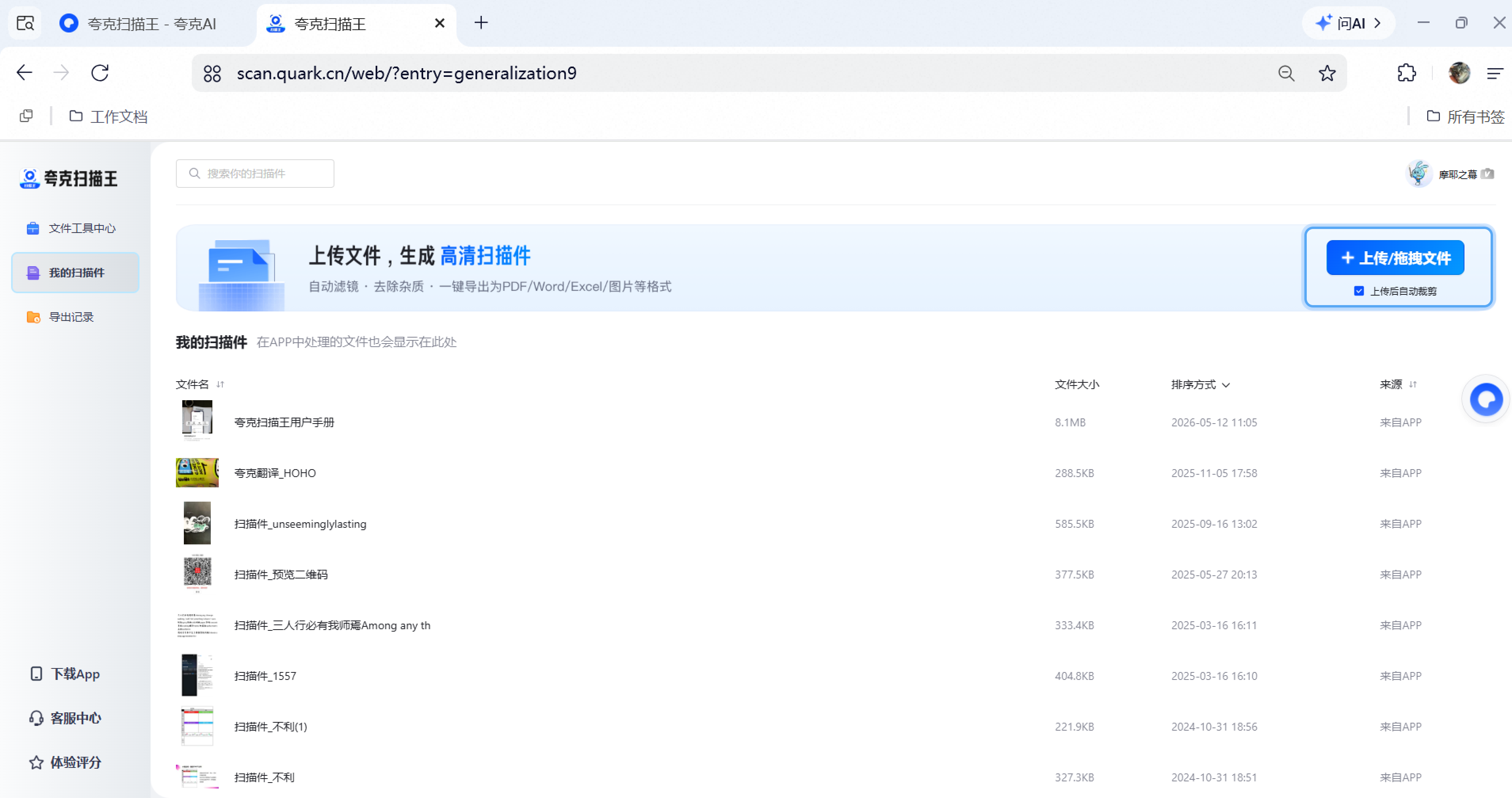Screen dimensions: 1512x798
Task: Click the address bar URL
Action: click(406, 73)
